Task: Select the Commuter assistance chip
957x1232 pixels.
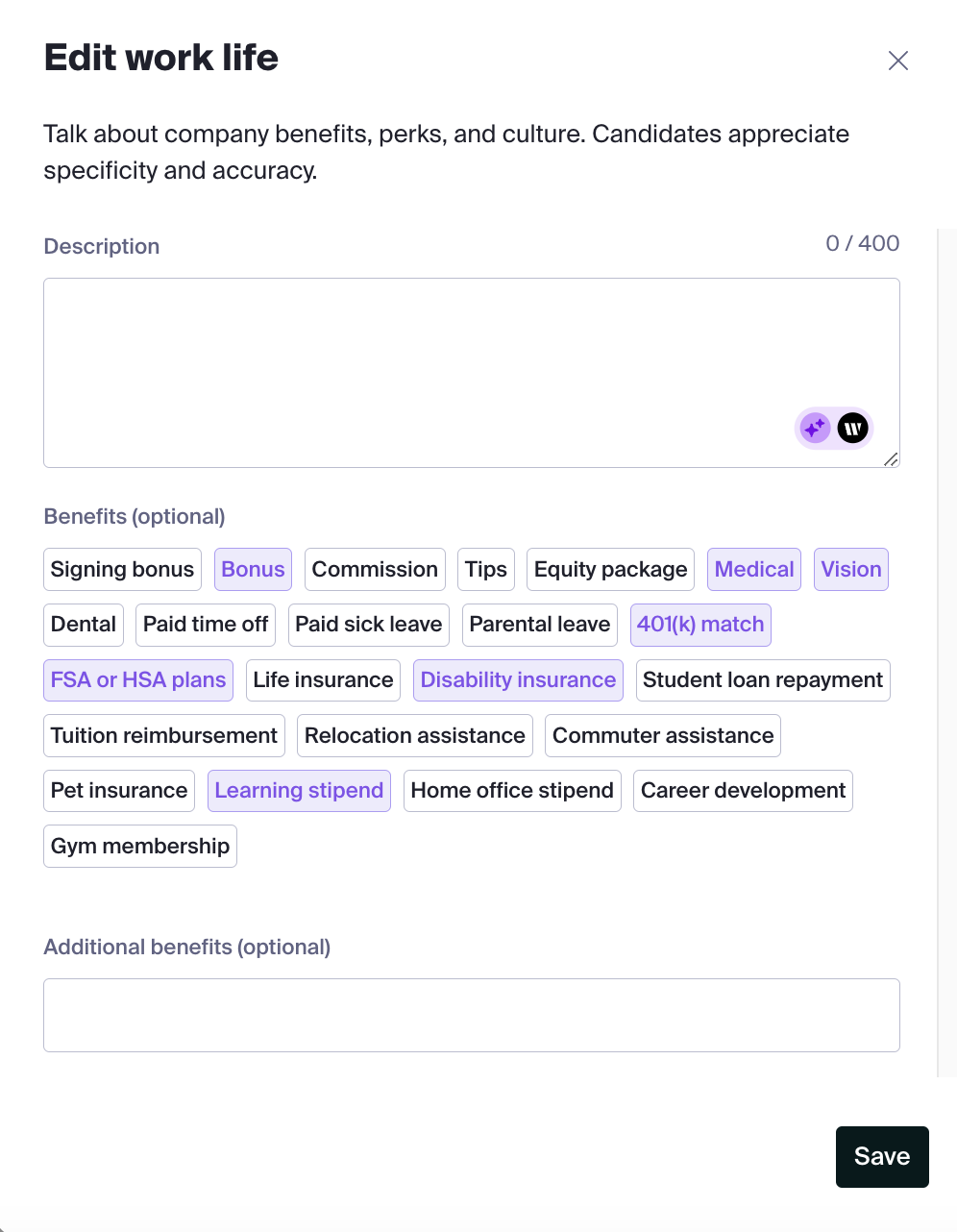Action: (x=663, y=736)
